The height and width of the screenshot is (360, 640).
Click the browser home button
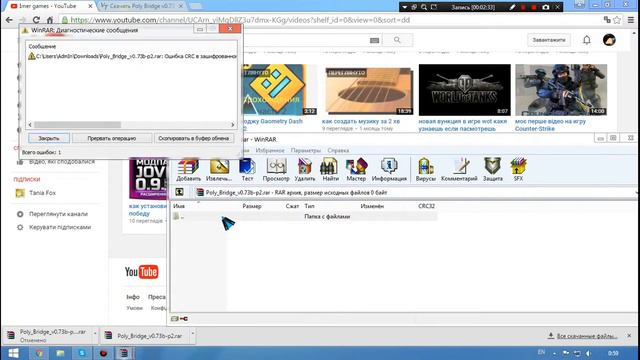[x=50, y=20]
